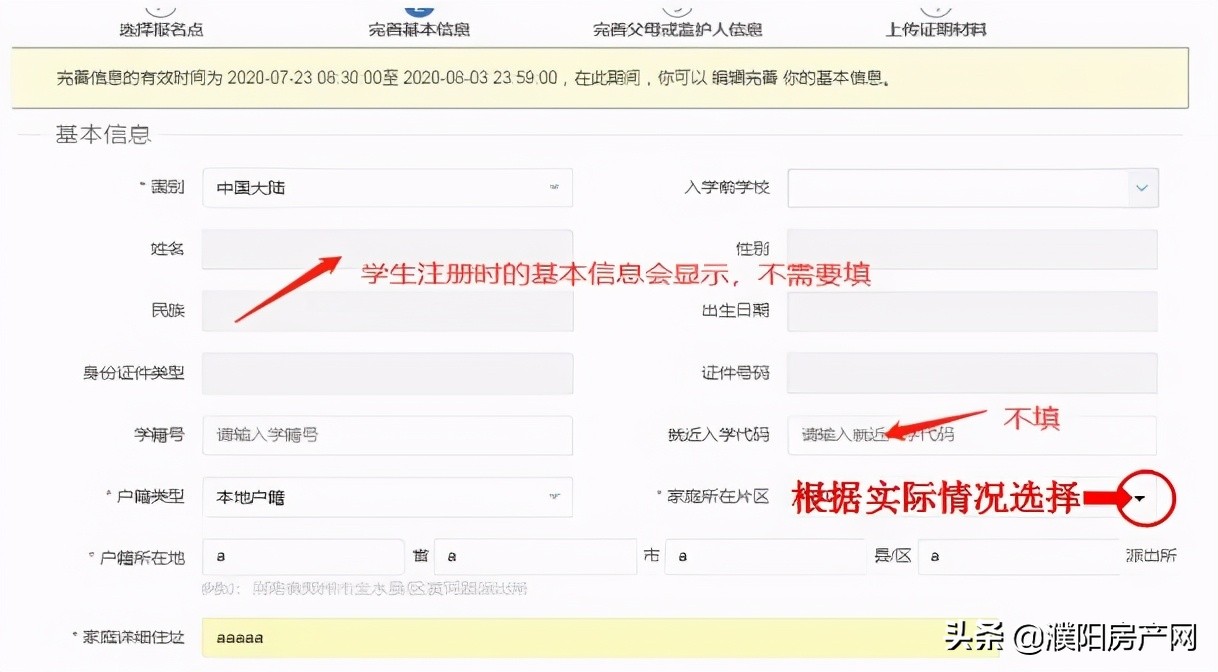
Task: Open the 户籍类型 dropdown showing 本地户籍
Action: [387, 497]
